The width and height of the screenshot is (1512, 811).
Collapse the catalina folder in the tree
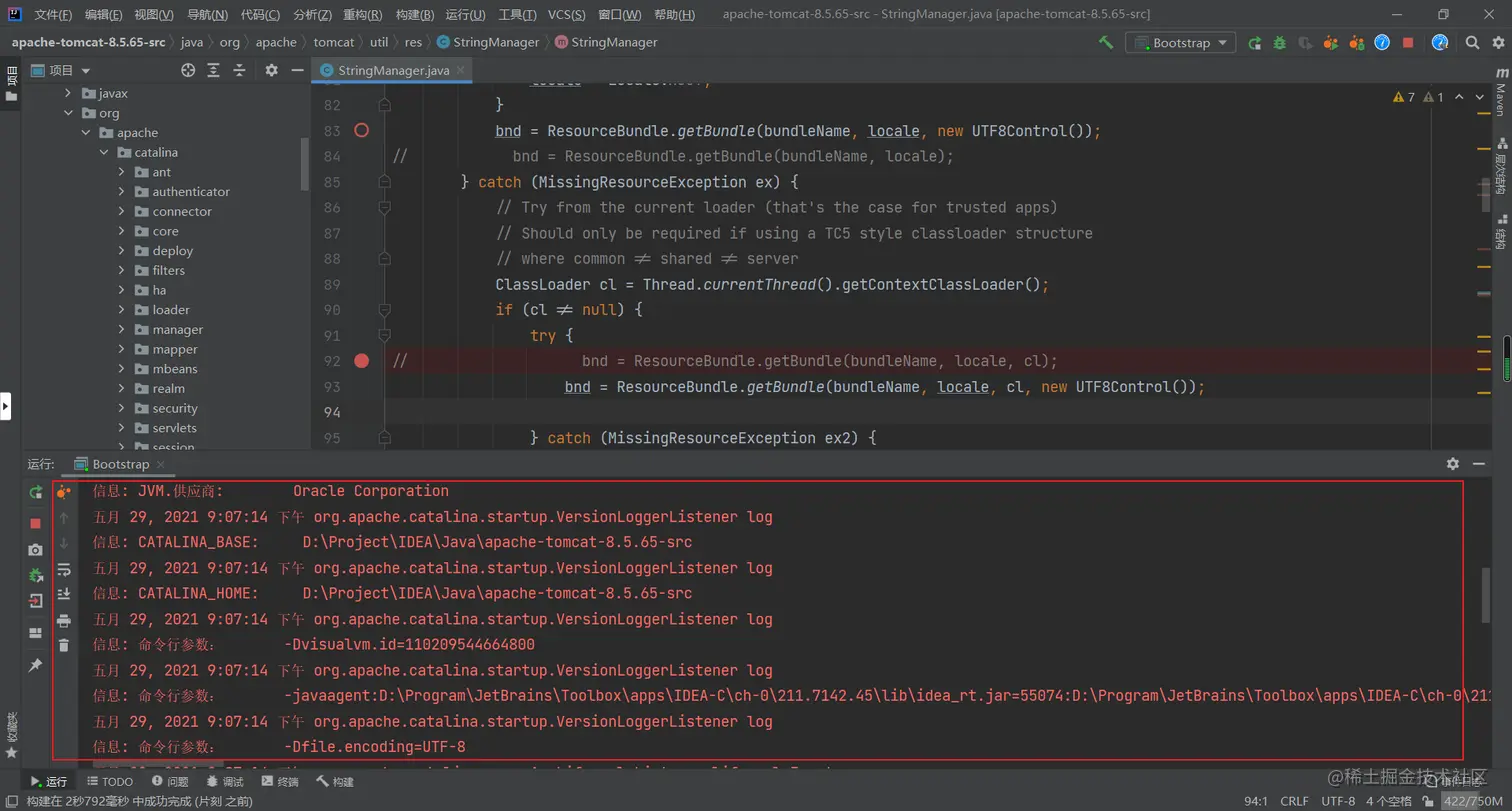tap(105, 153)
